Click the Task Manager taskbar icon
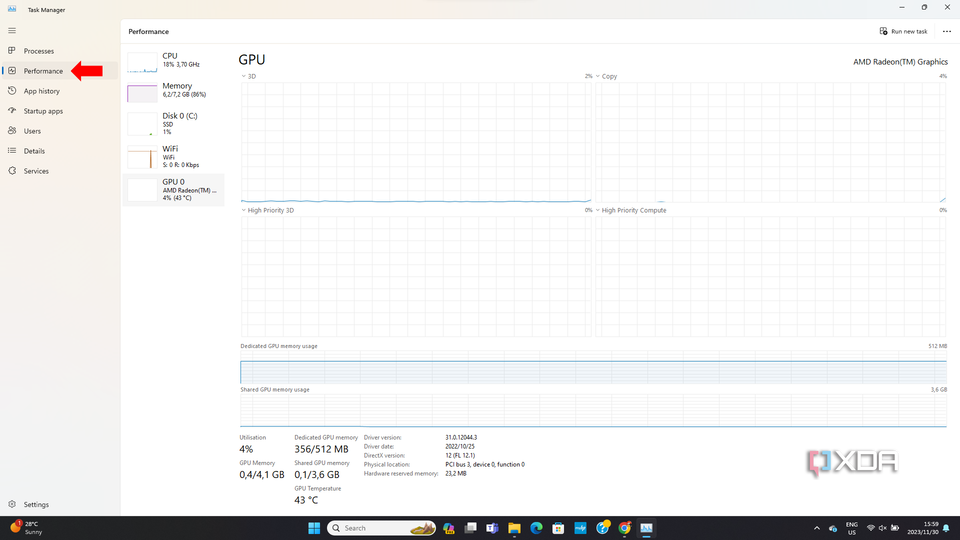The height and width of the screenshot is (540, 960). pos(647,528)
